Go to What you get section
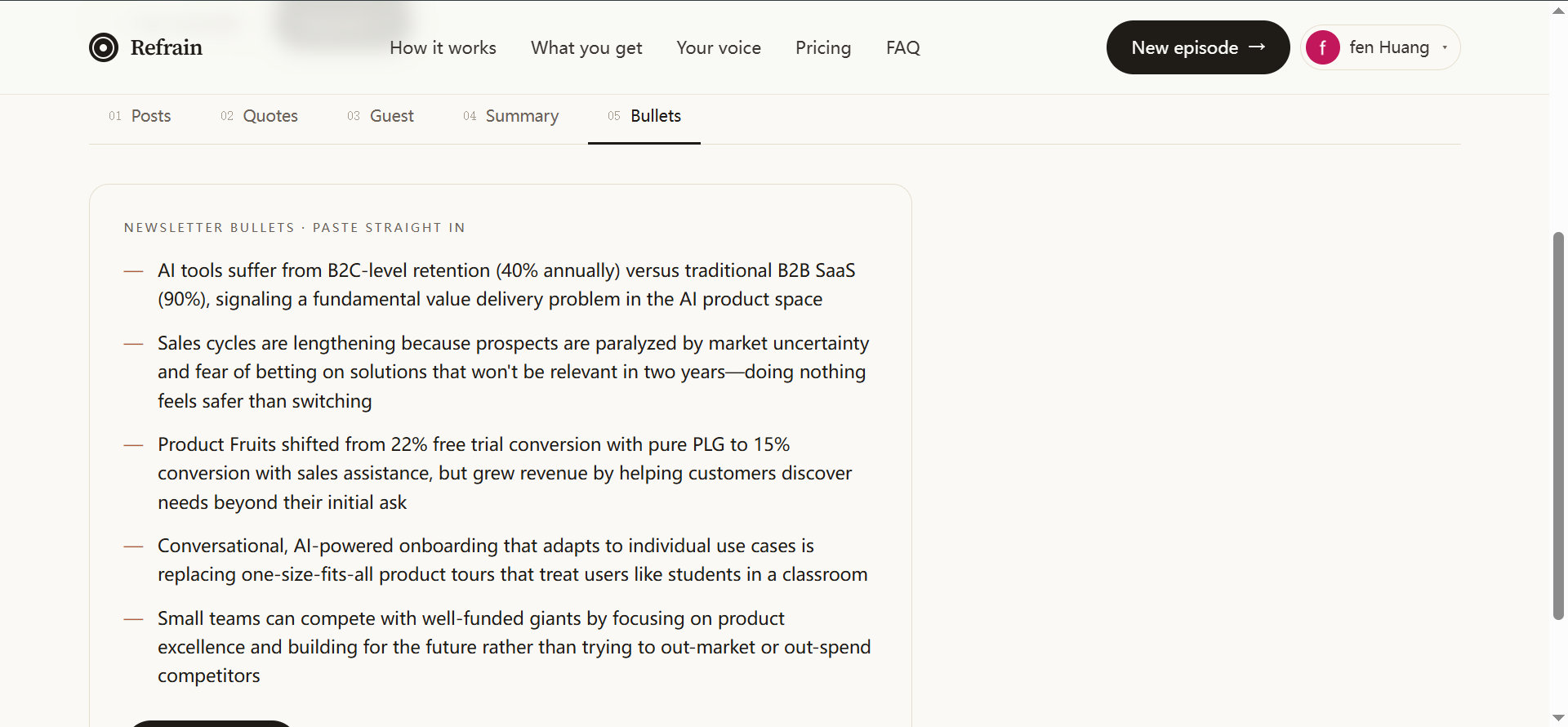This screenshot has width=1568, height=727. pyautogui.click(x=586, y=47)
